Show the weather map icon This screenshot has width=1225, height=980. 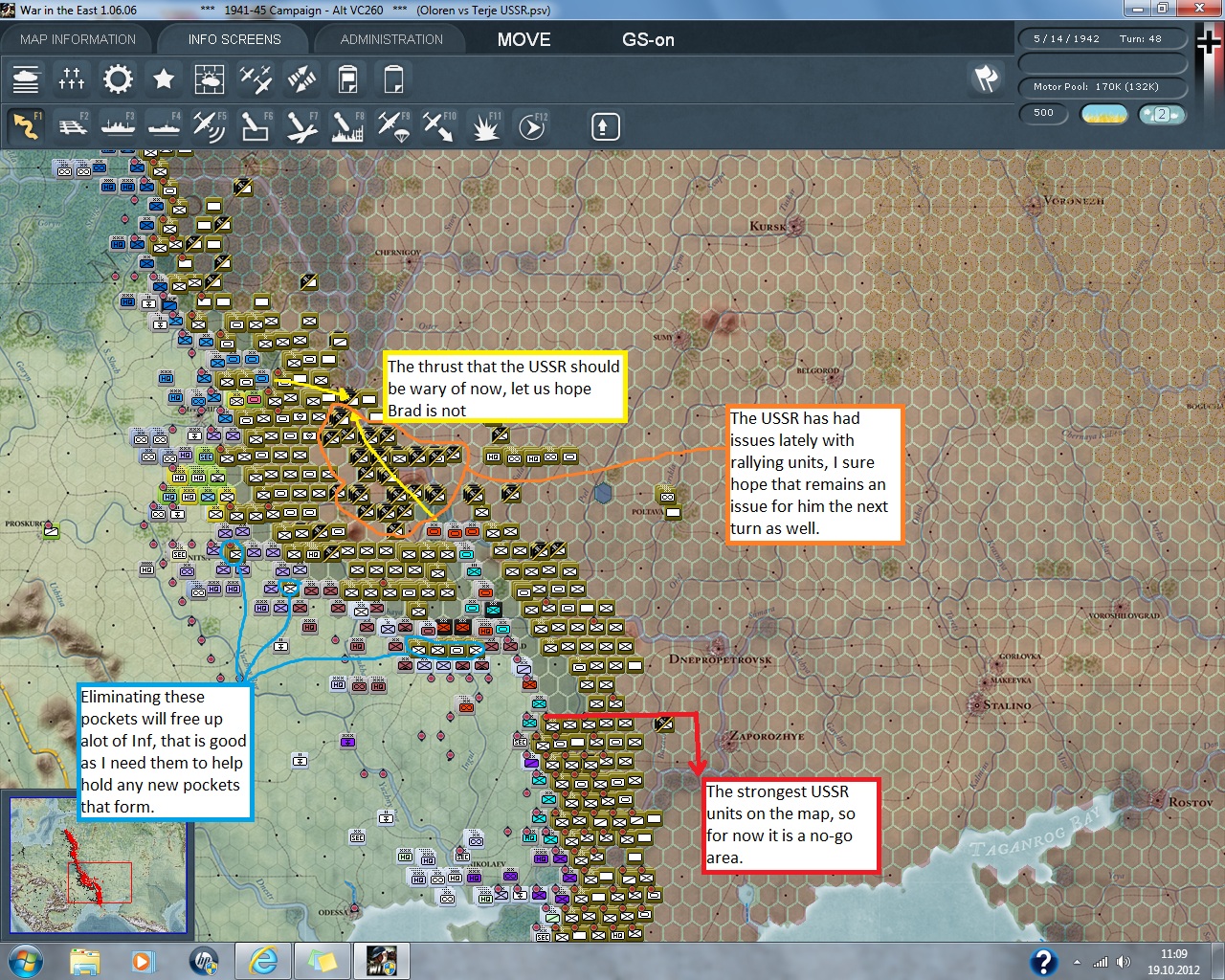pos(210,79)
